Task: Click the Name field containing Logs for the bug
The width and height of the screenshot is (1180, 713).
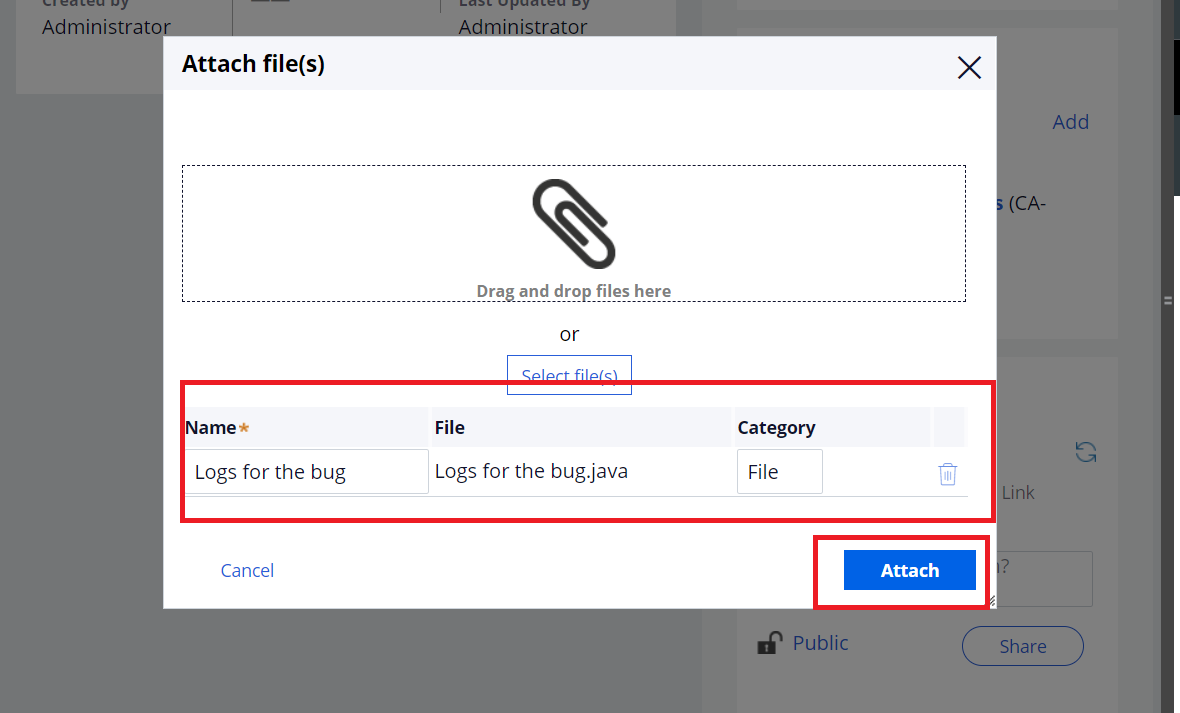Action: pos(306,472)
